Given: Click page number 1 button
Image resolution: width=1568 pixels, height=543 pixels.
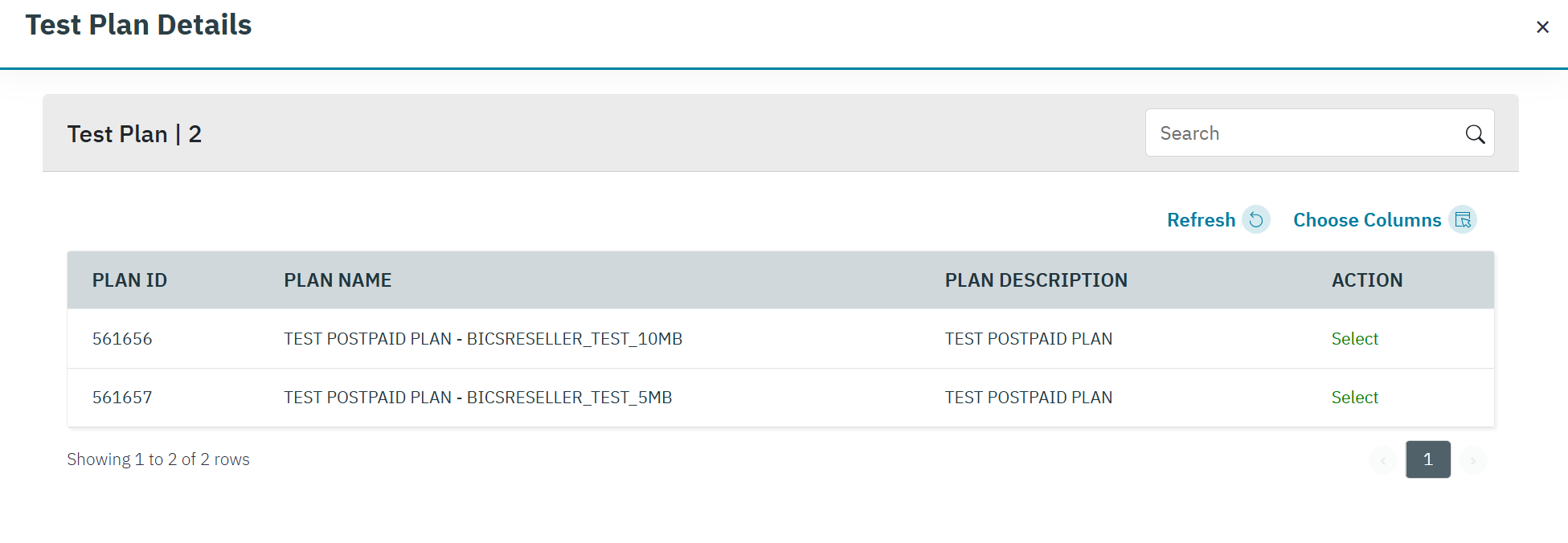Looking at the screenshot, I should tap(1428, 459).
